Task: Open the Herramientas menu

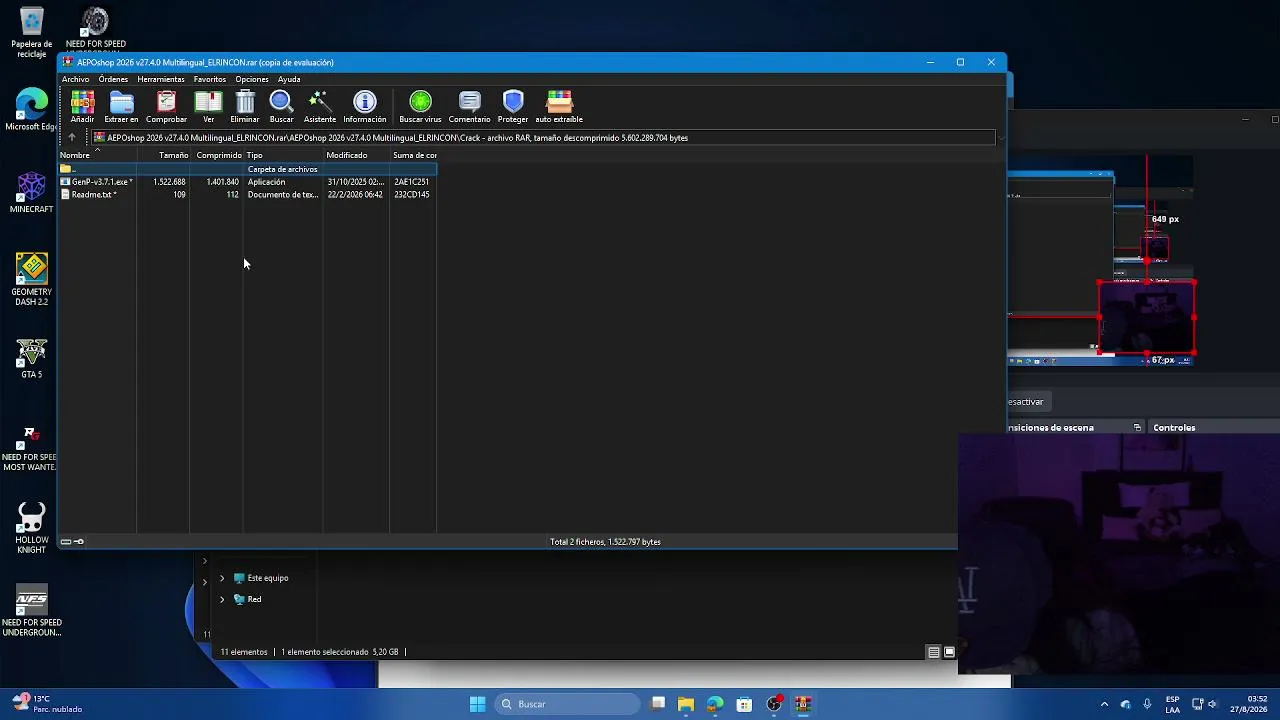Action: click(161, 79)
